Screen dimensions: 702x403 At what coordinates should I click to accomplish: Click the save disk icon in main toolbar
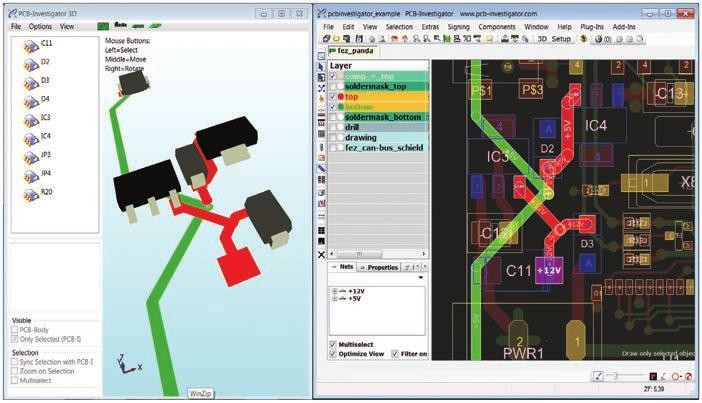point(359,39)
